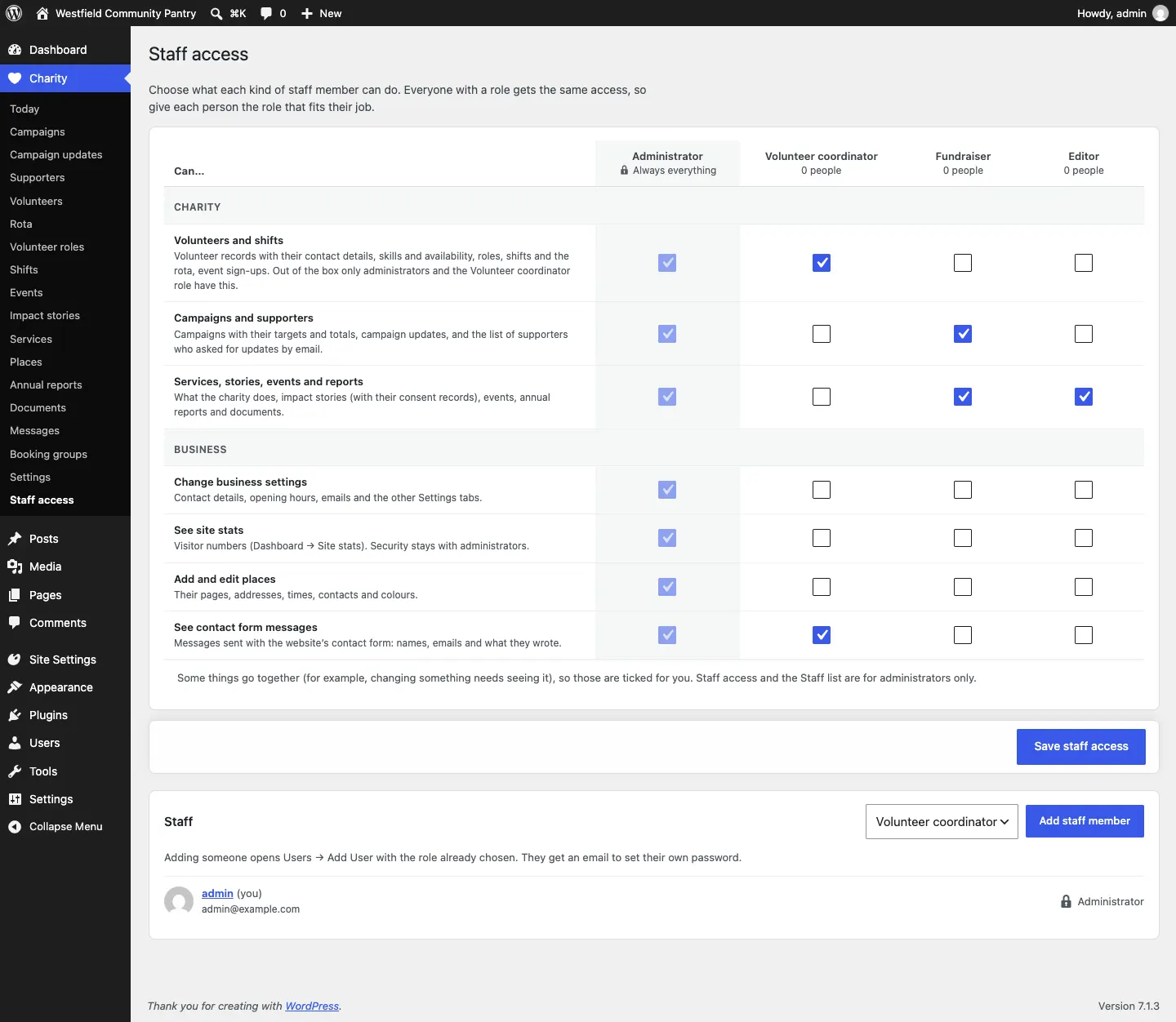The height and width of the screenshot is (1022, 1176).
Task: Enable Volunteers and shifts for Fundraiser
Action: pos(963,263)
